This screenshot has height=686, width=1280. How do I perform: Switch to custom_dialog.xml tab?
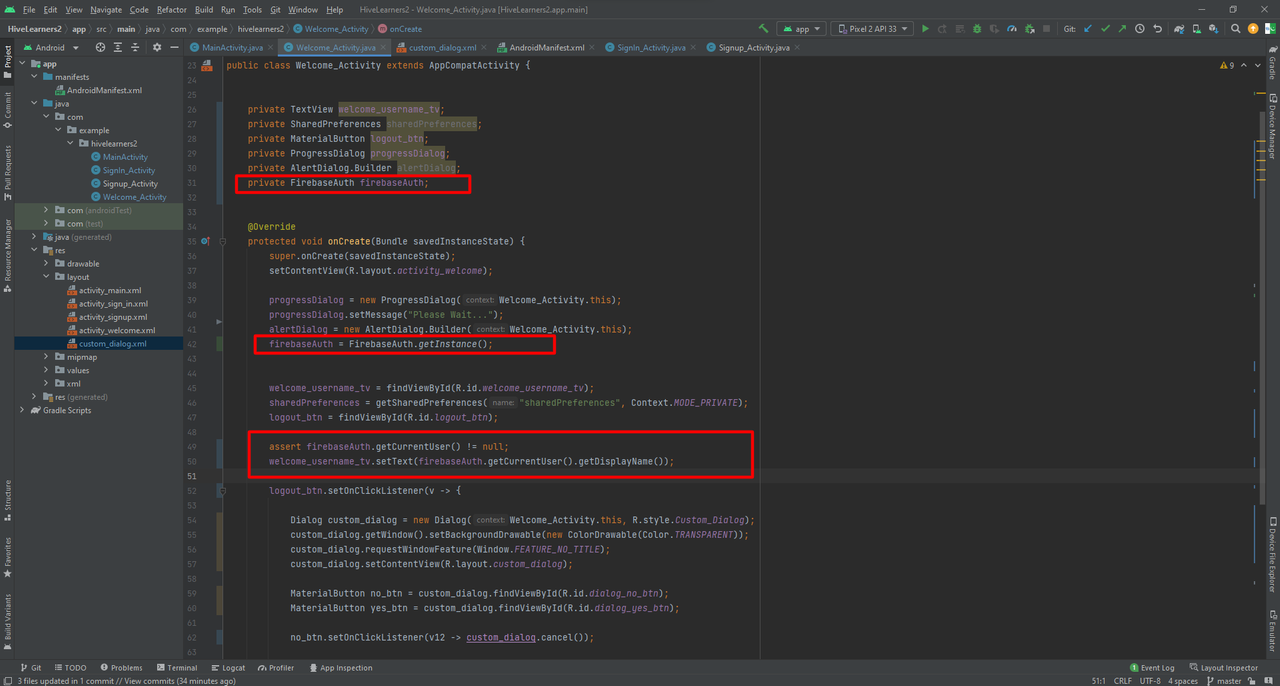click(442, 47)
